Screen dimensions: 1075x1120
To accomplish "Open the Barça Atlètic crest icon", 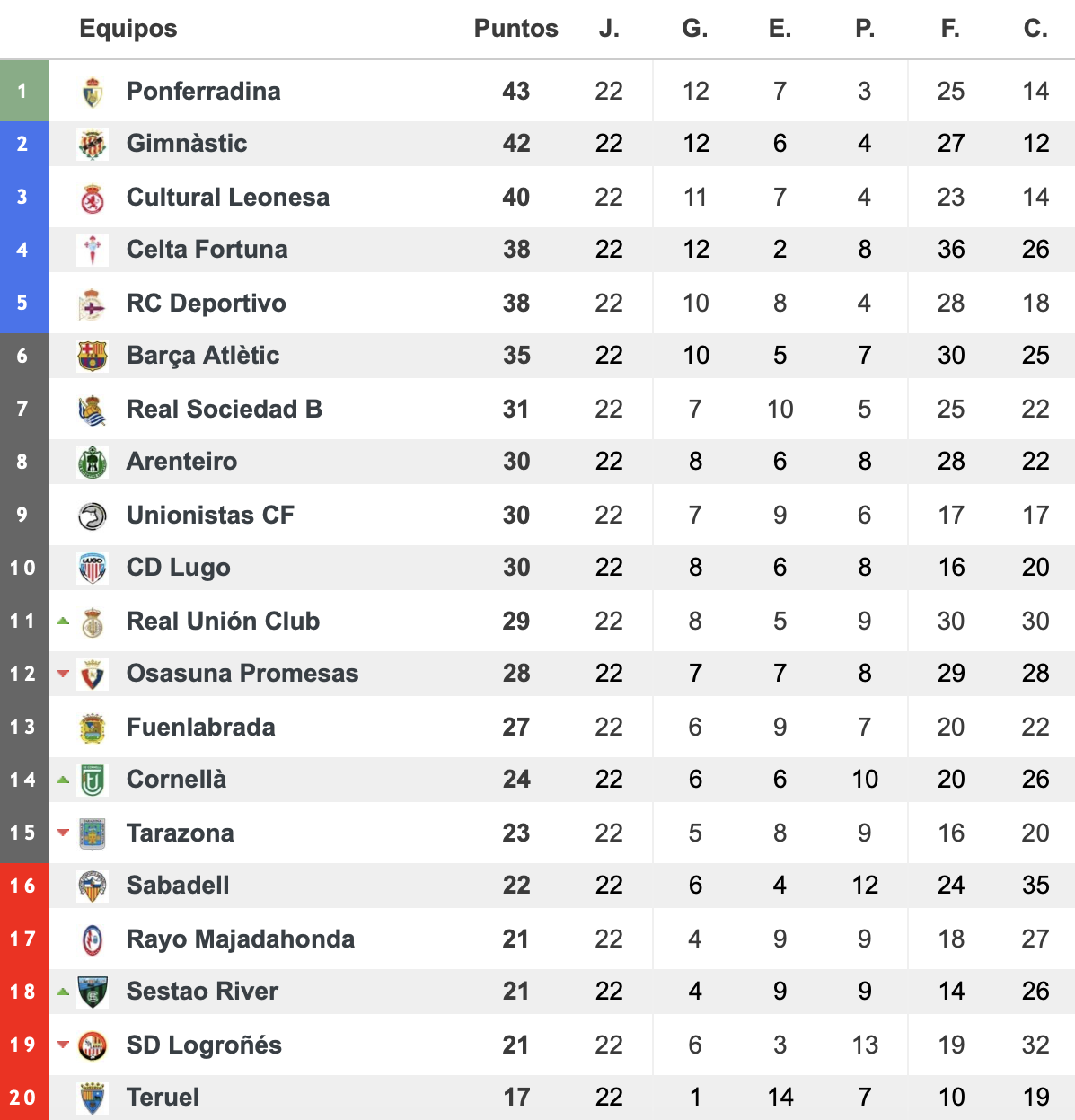I will tap(93, 357).
